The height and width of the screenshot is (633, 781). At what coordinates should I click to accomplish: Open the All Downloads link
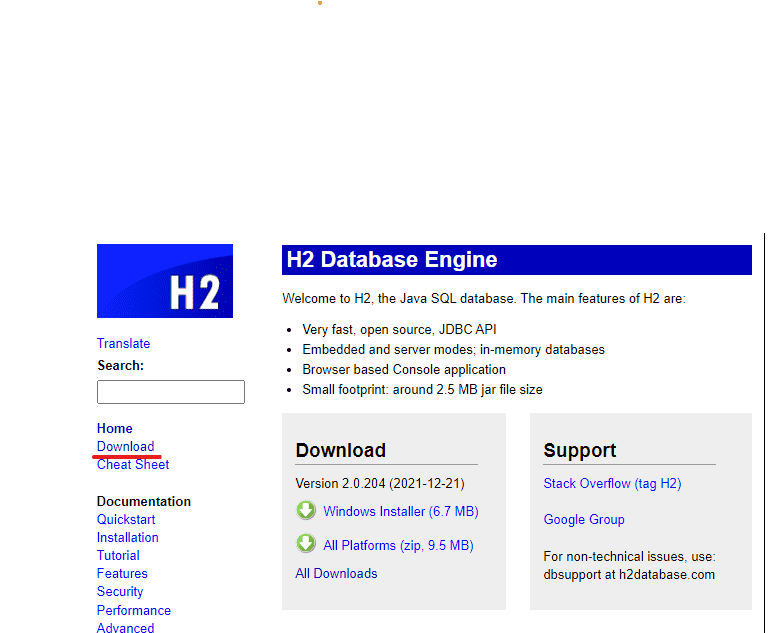click(x=337, y=574)
